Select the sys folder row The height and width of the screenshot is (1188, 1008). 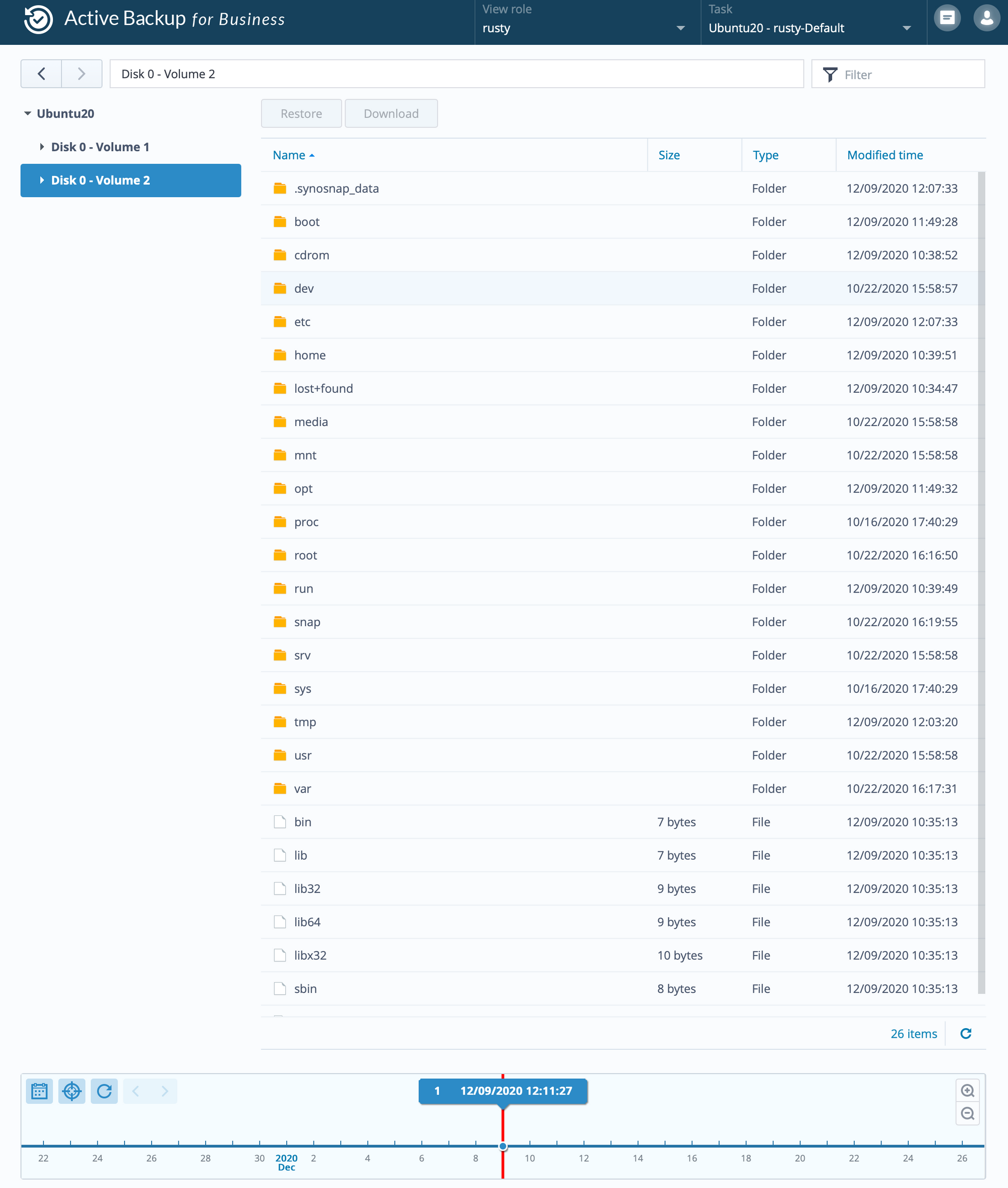pyautogui.click(x=619, y=689)
